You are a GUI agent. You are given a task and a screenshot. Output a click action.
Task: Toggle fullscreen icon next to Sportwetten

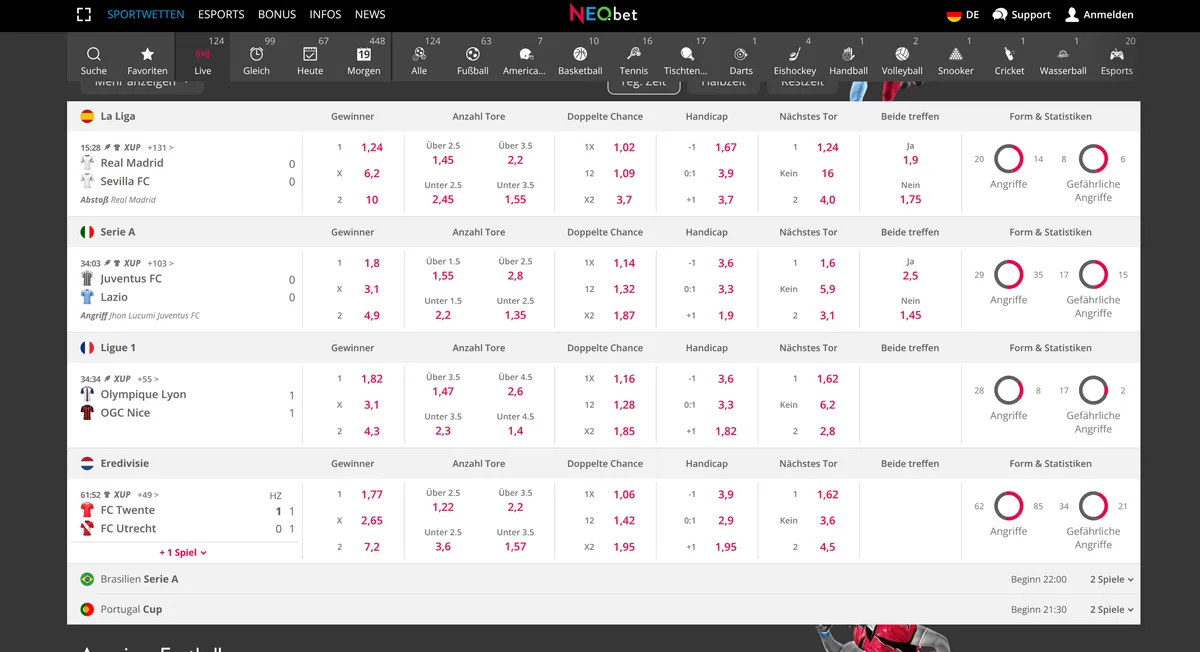[84, 15]
